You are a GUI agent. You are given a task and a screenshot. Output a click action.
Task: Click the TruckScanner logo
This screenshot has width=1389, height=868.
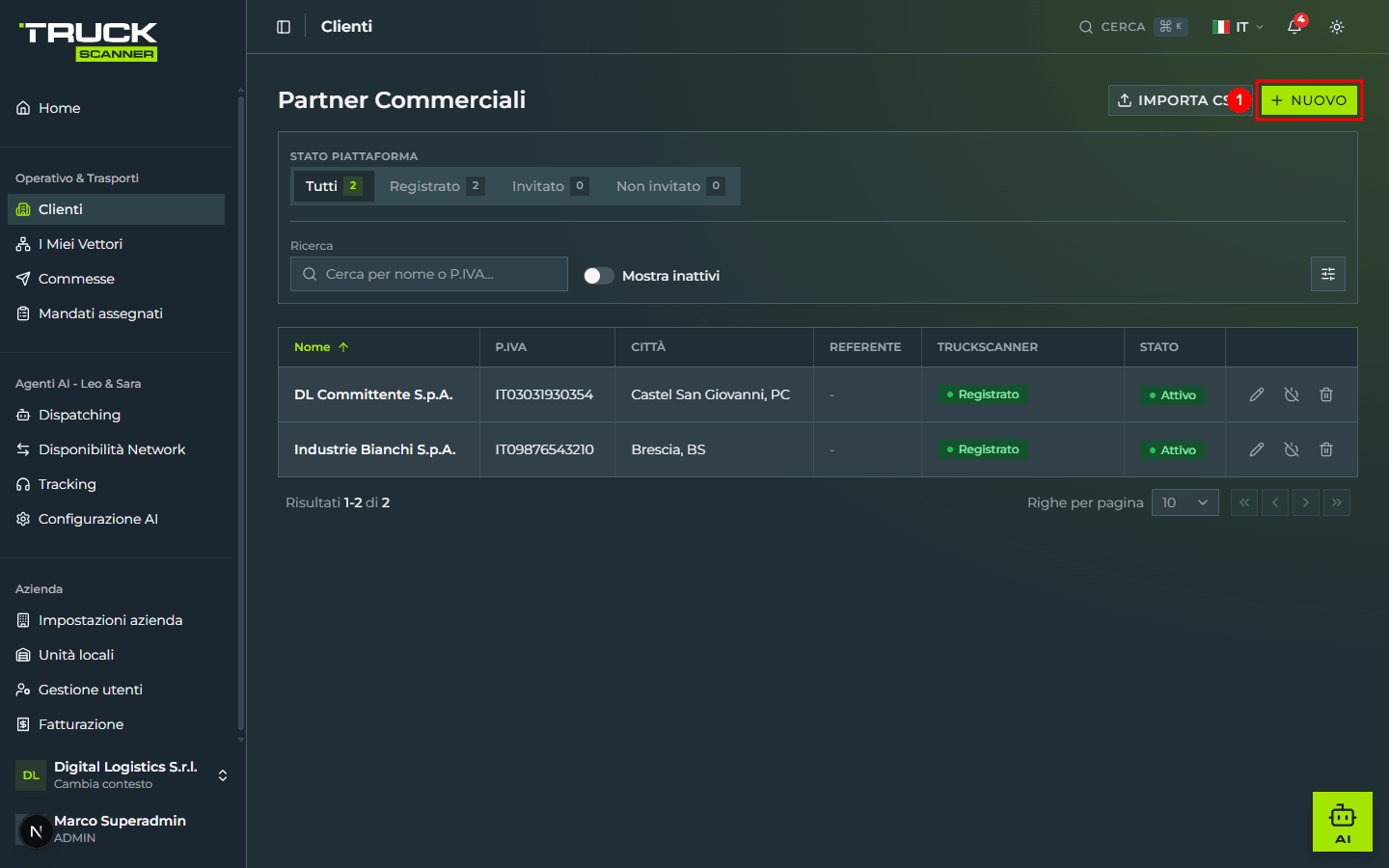pyautogui.click(x=89, y=41)
